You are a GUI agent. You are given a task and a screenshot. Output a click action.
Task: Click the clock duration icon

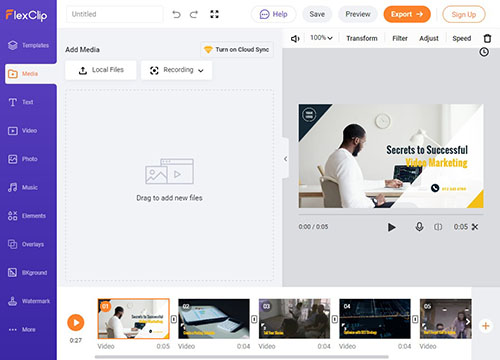pyautogui.click(x=484, y=52)
